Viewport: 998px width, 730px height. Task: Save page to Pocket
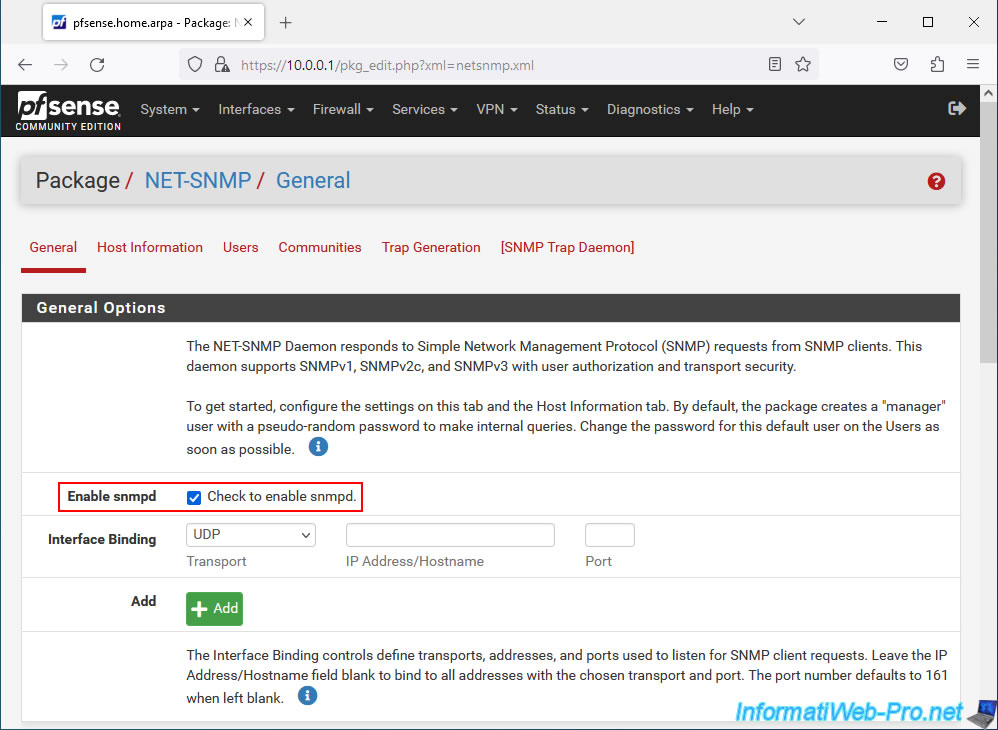[x=901, y=64]
